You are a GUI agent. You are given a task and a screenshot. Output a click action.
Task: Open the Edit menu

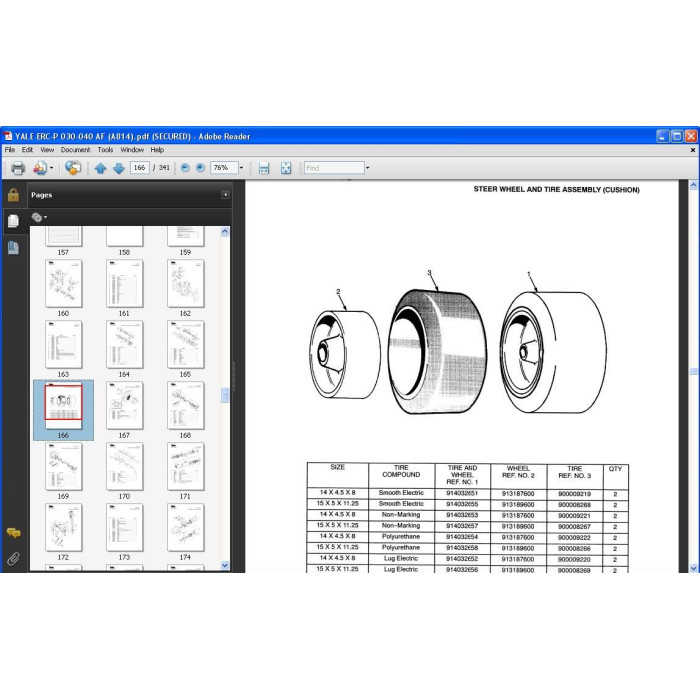click(x=27, y=150)
